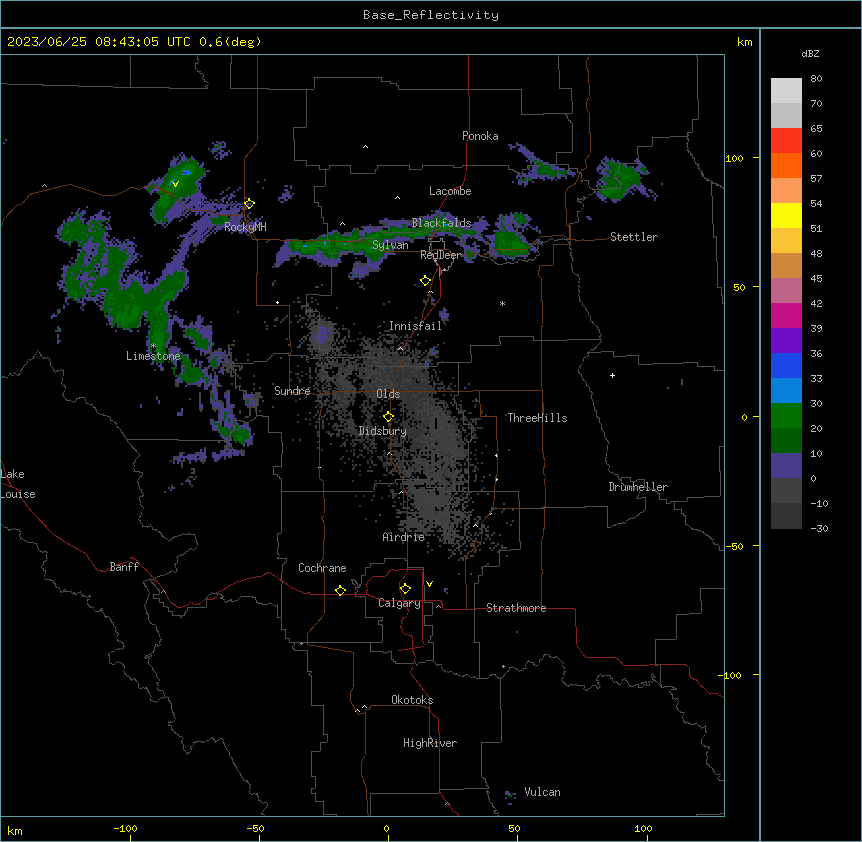Screen dimensions: 862x842
Task: Select the Didsbury town label
Action: click(383, 431)
